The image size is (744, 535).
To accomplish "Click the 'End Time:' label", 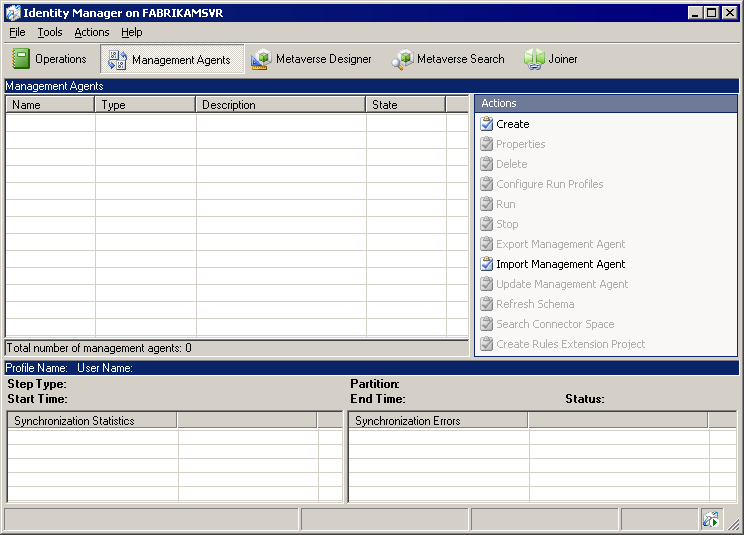I will pyautogui.click(x=378, y=399).
